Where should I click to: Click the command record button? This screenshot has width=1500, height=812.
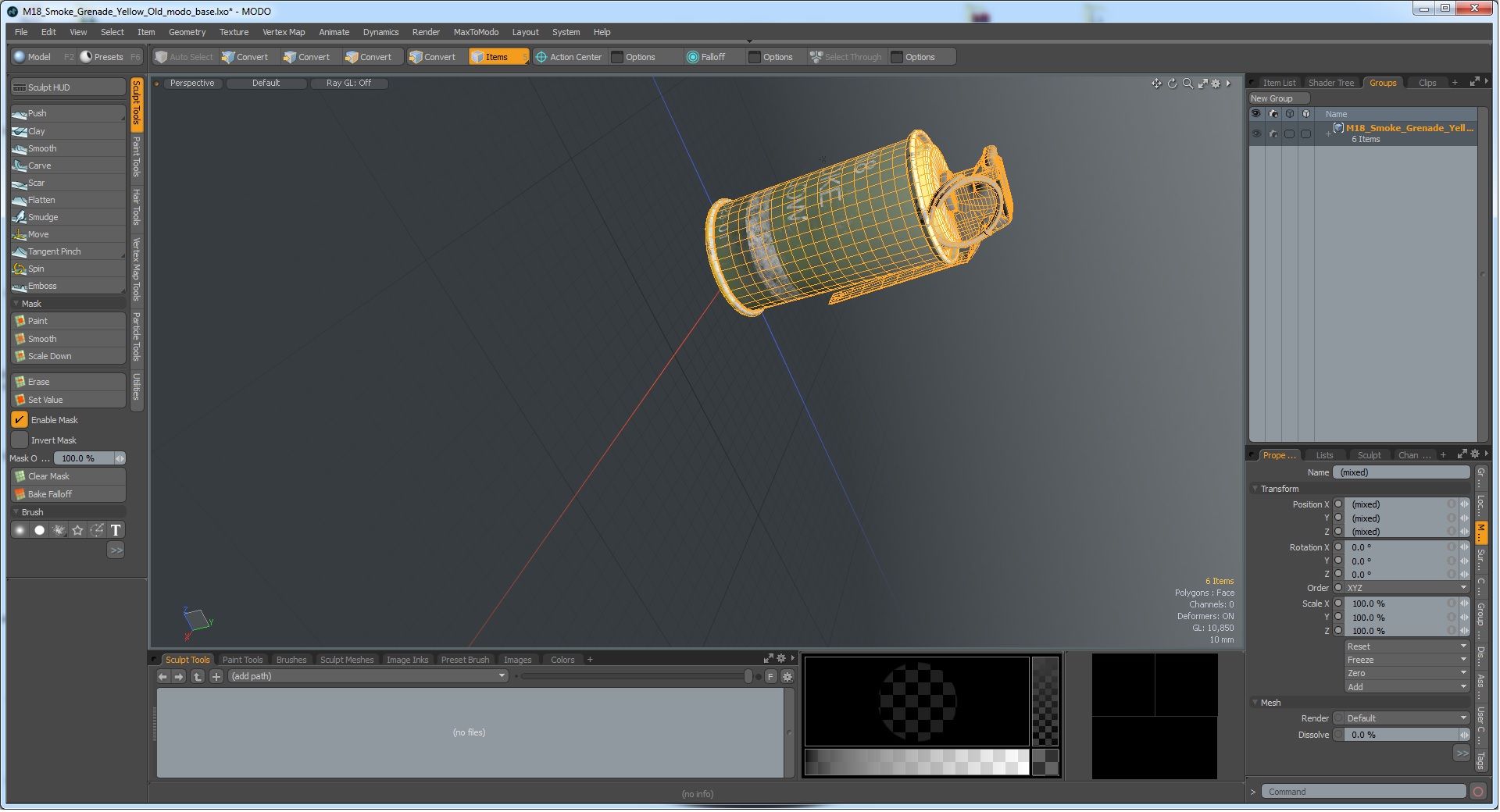(1478, 792)
